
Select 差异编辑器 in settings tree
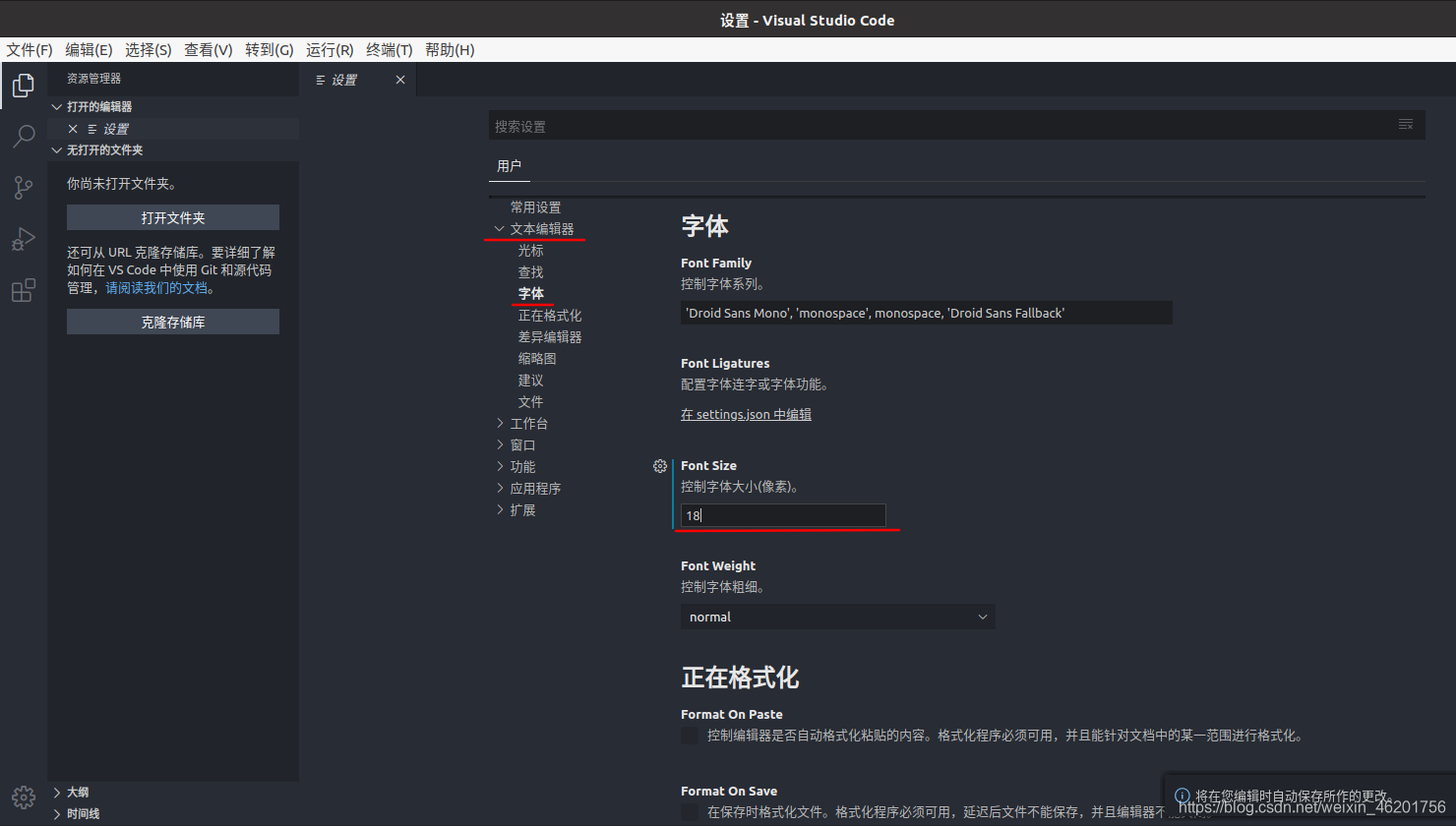550,337
